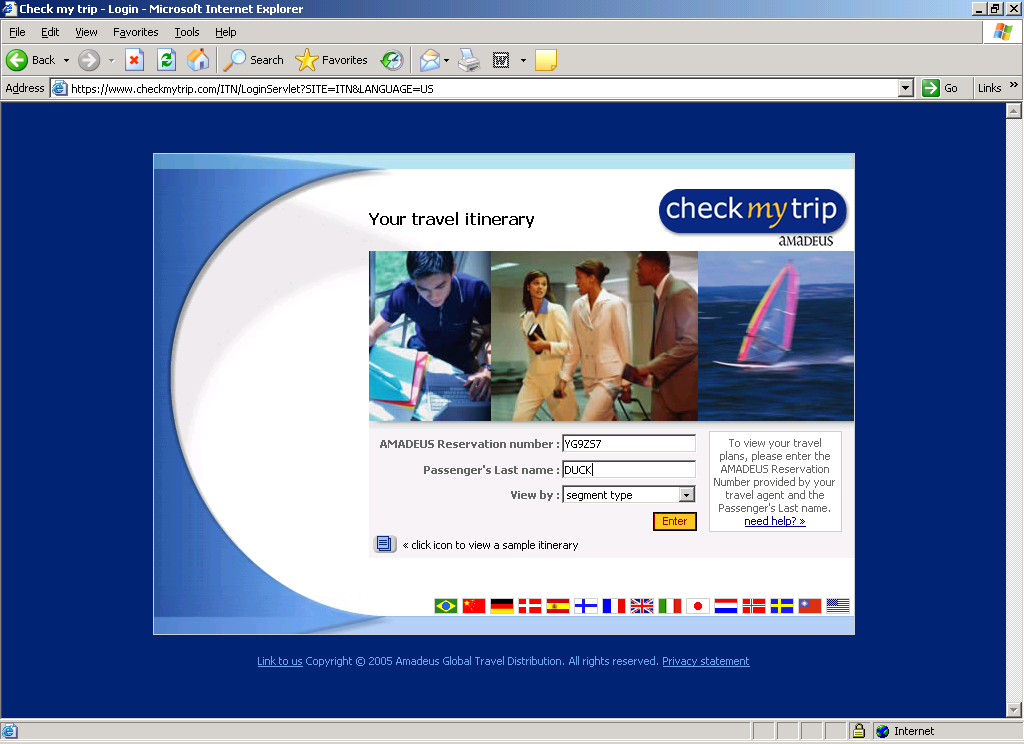1024x744 pixels.
Task: Open the Search pane in toolbar
Action: (253, 60)
